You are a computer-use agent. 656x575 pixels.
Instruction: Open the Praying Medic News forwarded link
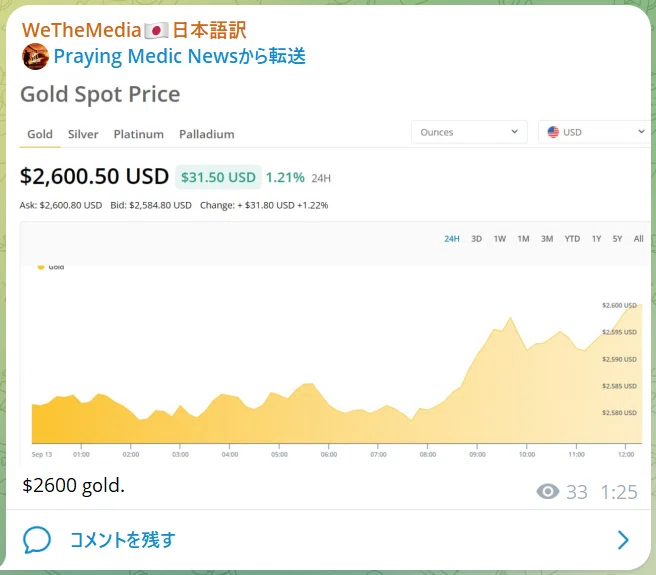coord(179,56)
